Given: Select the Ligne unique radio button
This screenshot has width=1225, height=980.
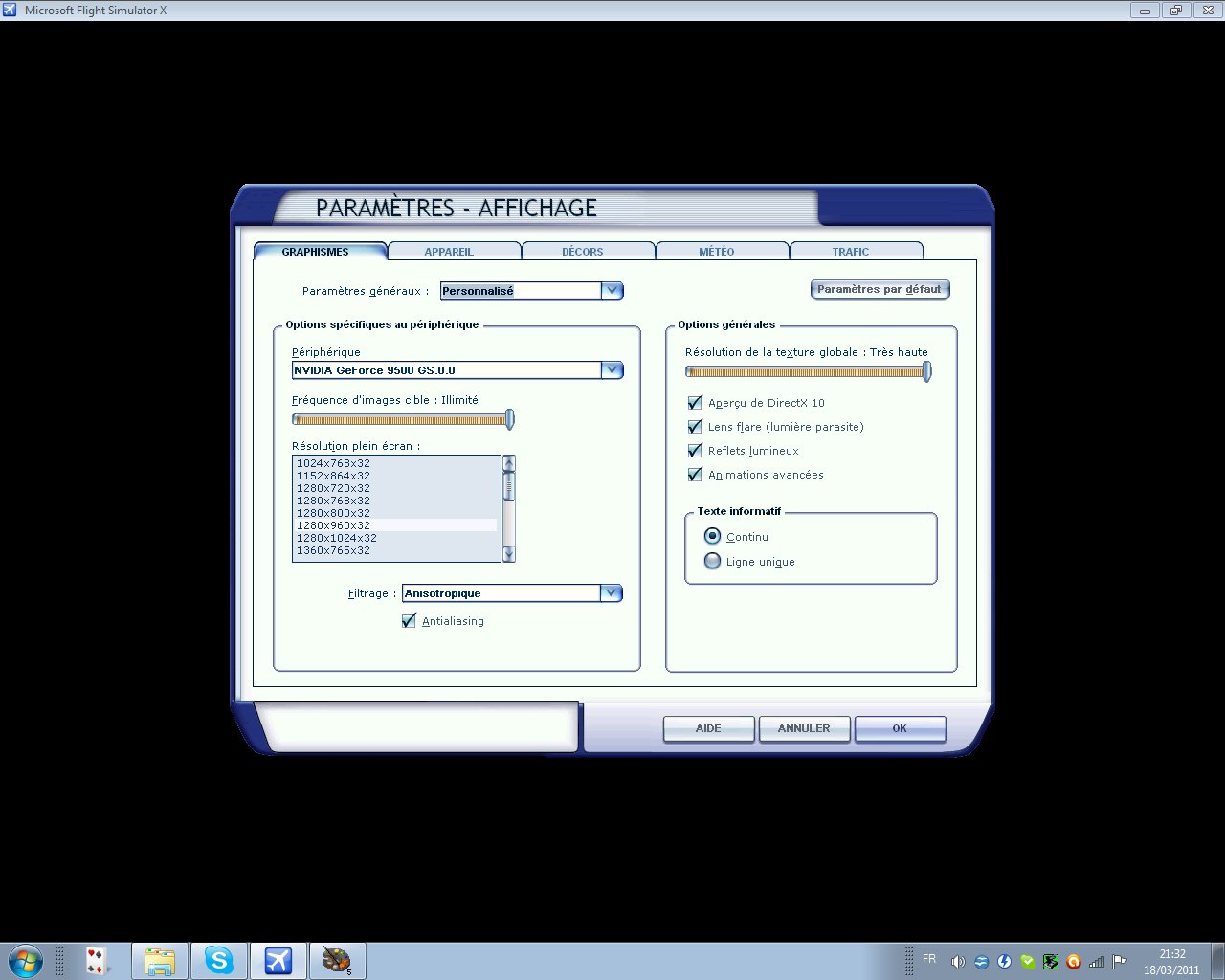Looking at the screenshot, I should coord(712,561).
